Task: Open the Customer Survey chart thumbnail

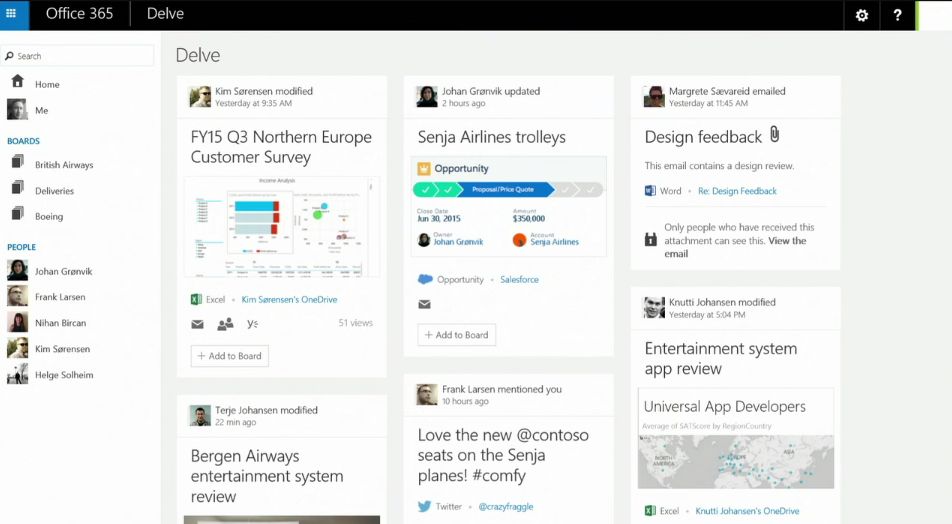Action: pos(282,227)
